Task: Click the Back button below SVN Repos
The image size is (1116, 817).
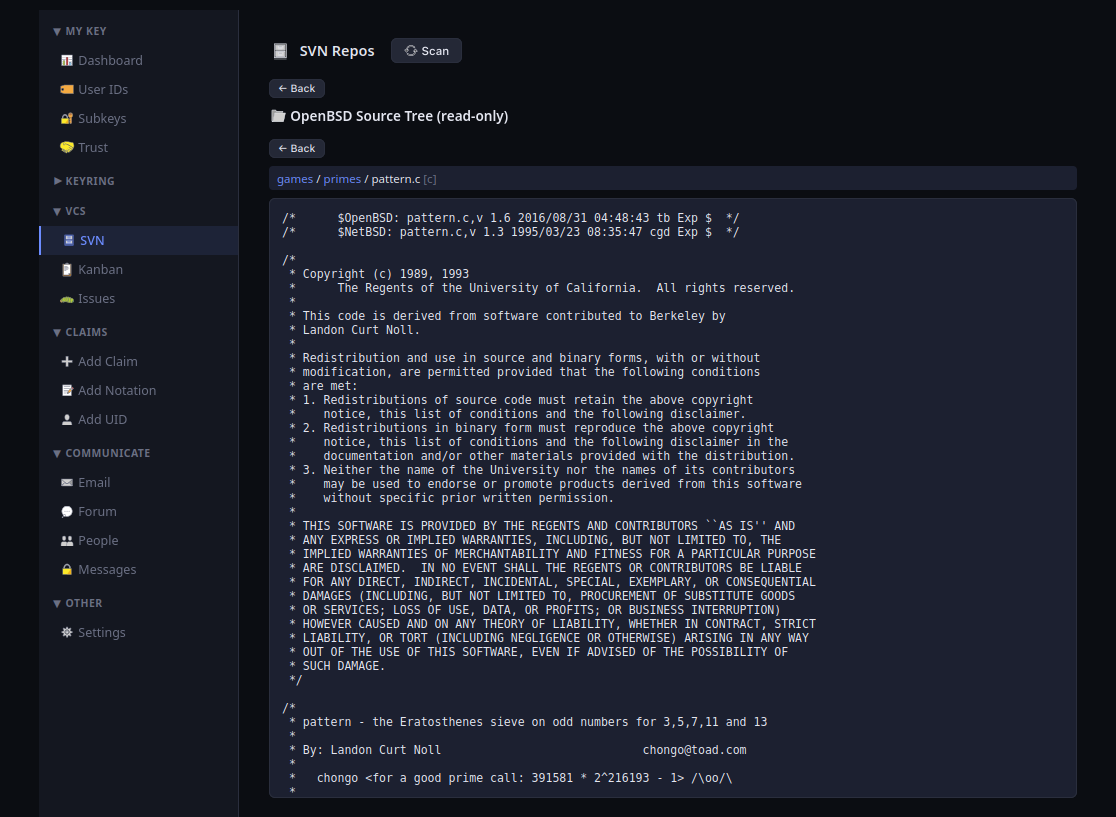Action: click(297, 88)
